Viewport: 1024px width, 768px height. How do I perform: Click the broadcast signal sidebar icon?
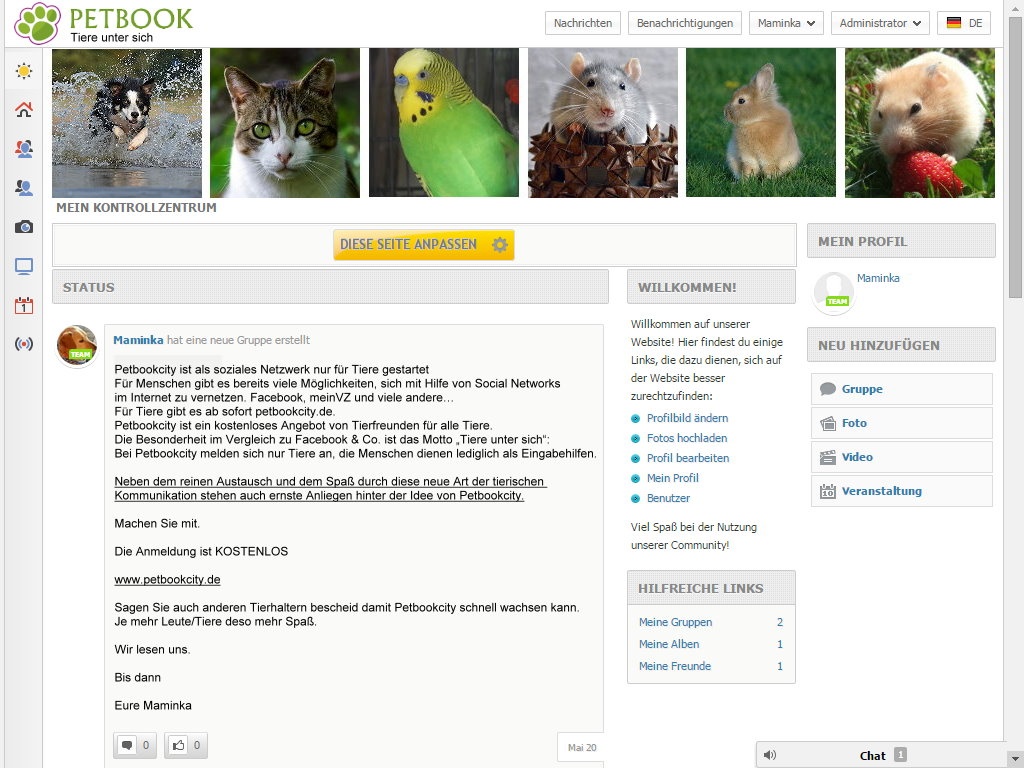pyautogui.click(x=24, y=344)
